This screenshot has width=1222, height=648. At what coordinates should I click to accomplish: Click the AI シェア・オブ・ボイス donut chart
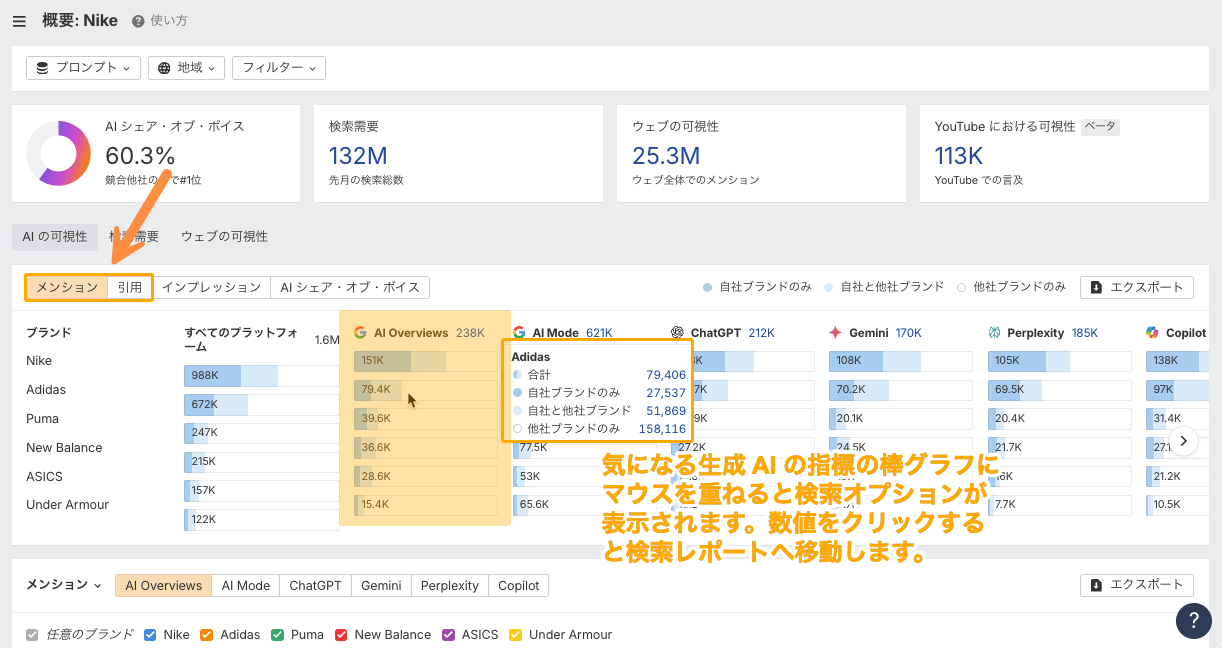pyautogui.click(x=58, y=154)
